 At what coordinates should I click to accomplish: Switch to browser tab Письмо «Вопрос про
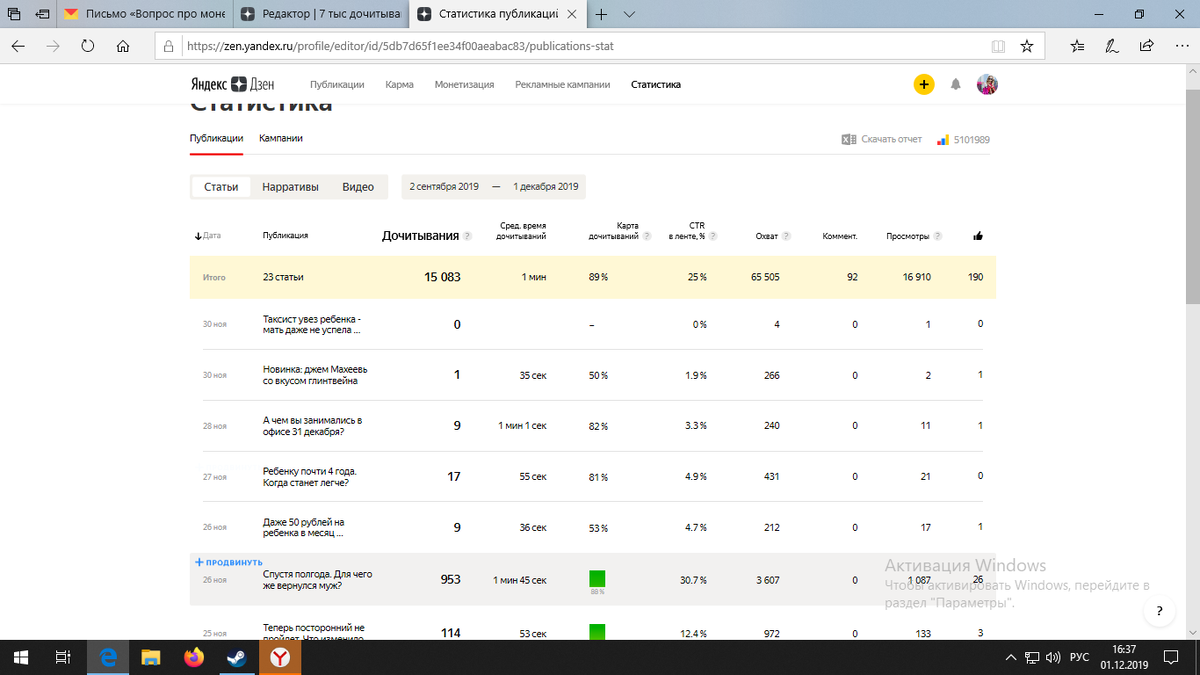[146, 15]
